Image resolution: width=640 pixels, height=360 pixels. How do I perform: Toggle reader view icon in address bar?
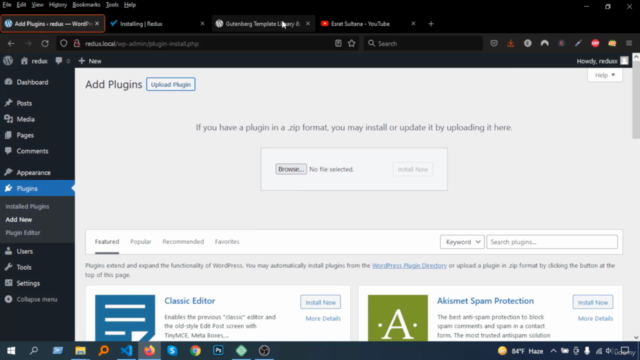click(x=338, y=43)
